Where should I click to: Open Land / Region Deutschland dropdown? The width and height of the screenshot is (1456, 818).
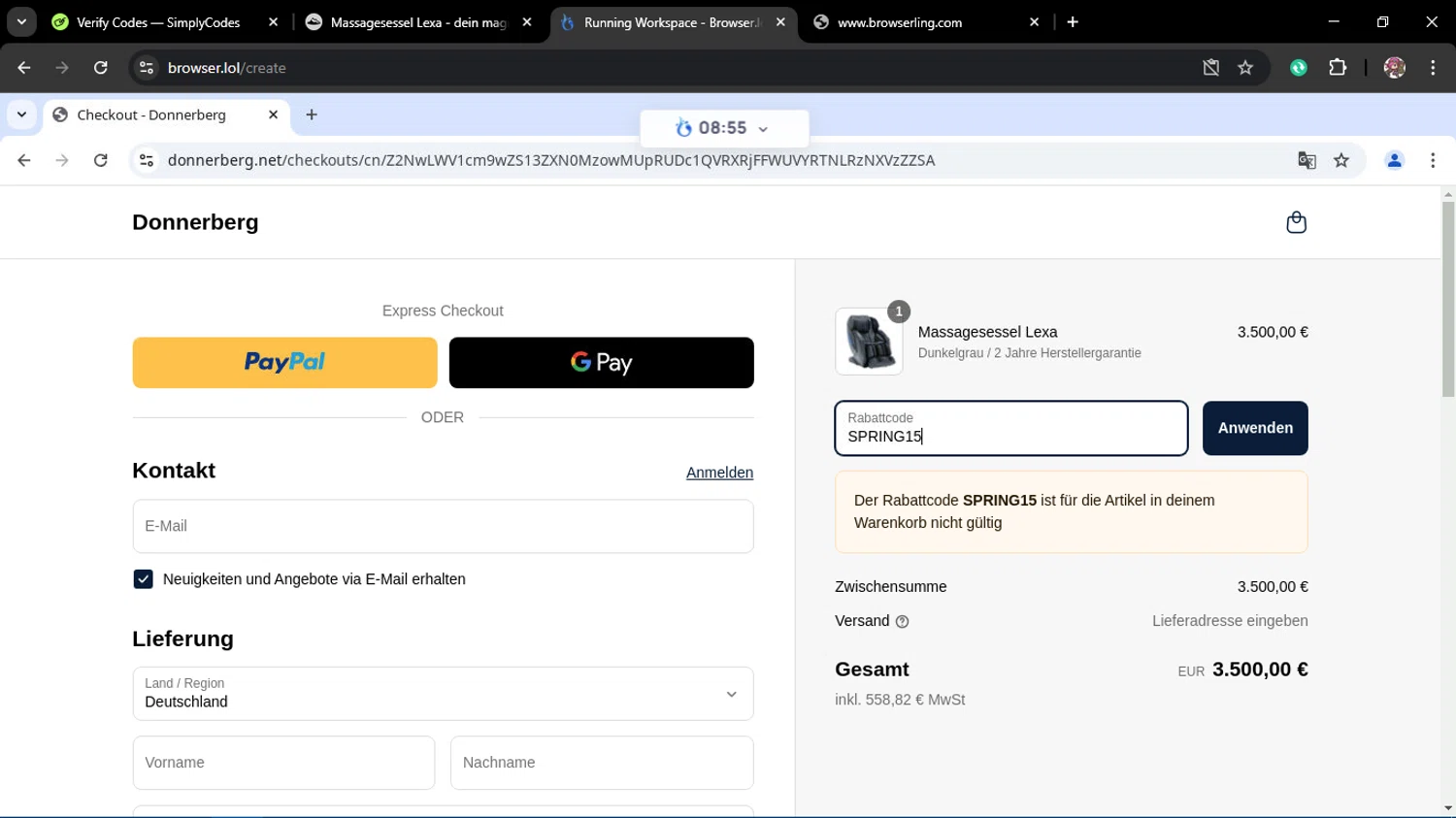coord(443,694)
